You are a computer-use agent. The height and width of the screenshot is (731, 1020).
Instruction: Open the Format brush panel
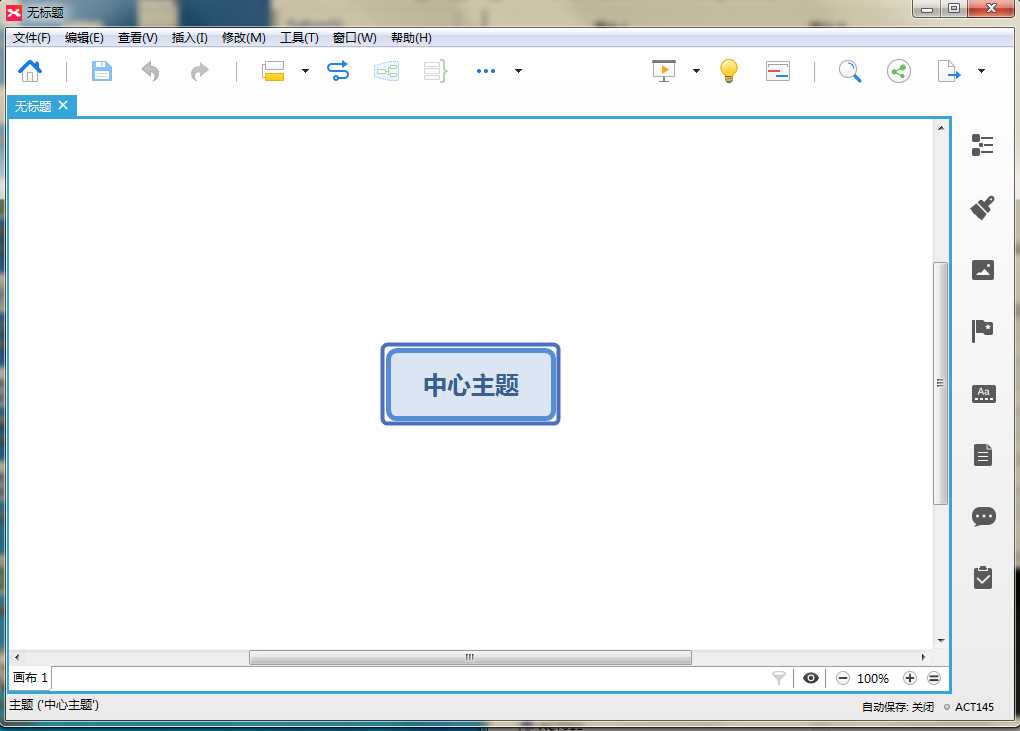coord(982,207)
